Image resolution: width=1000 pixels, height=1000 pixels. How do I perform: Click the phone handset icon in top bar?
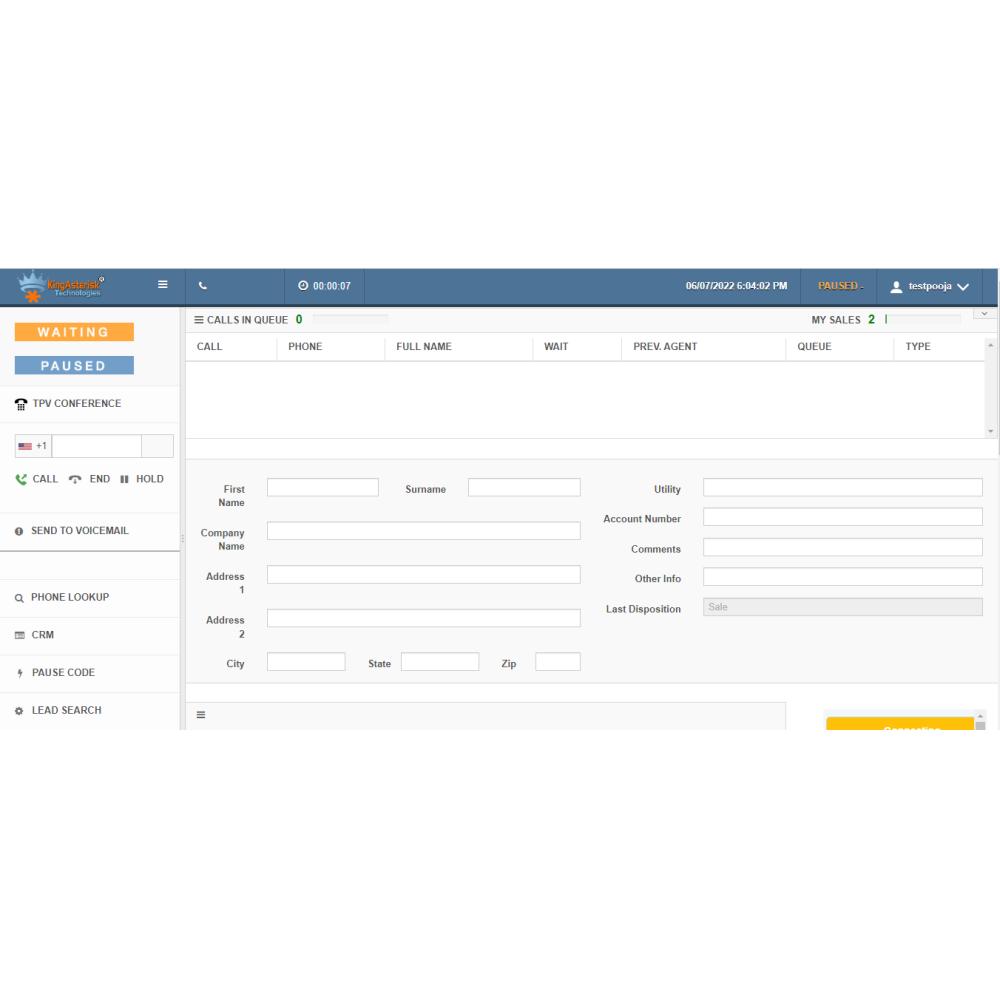(x=203, y=286)
